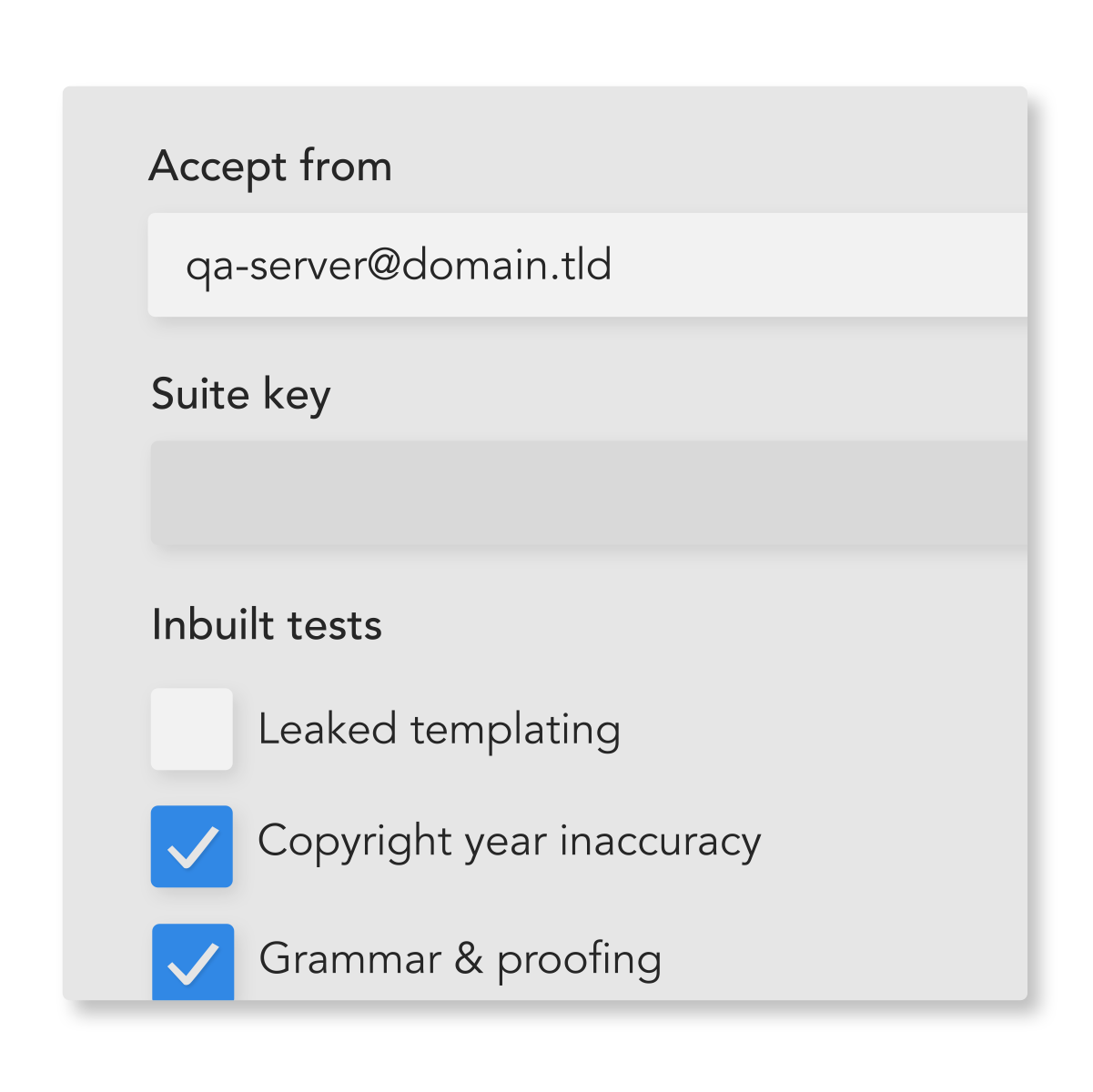
Task: Click the checkmark icon beside Grammar & proofing
Action: (193, 964)
